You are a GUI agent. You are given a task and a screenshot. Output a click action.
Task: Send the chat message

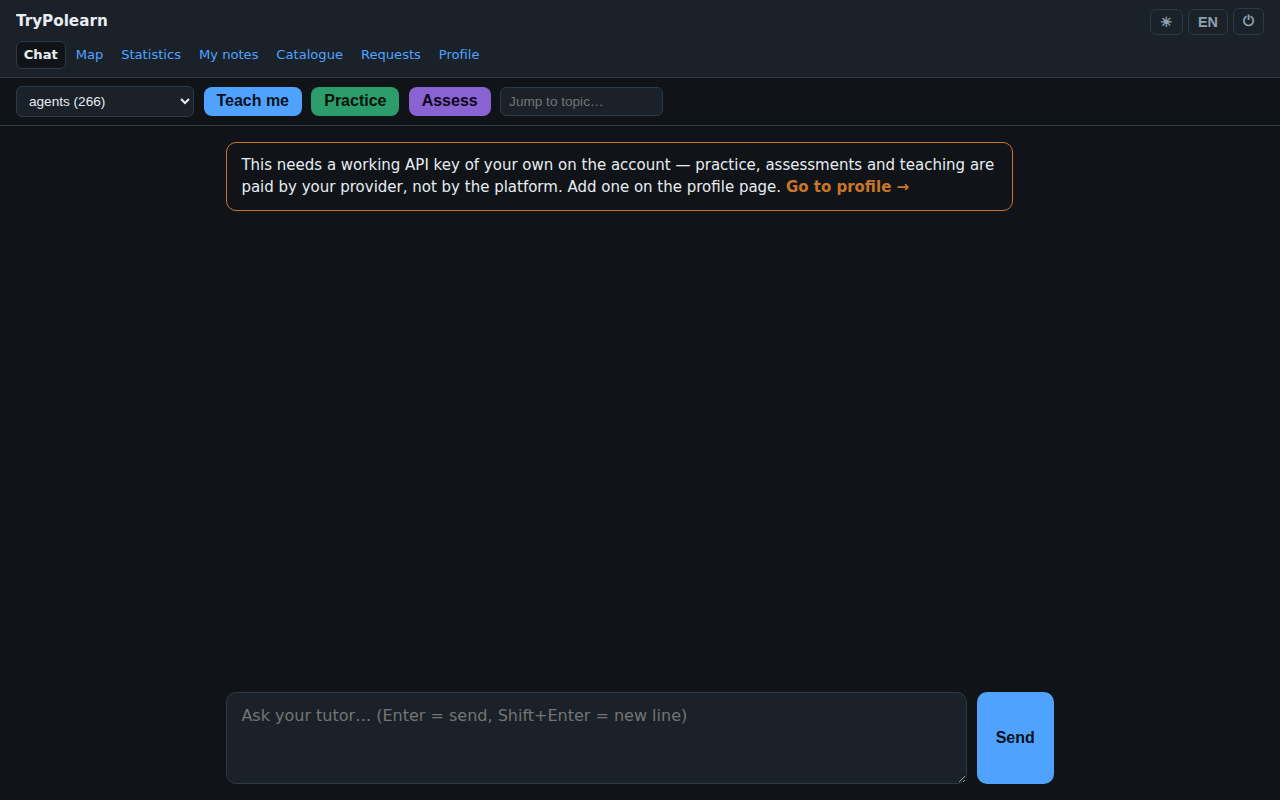[1015, 738]
